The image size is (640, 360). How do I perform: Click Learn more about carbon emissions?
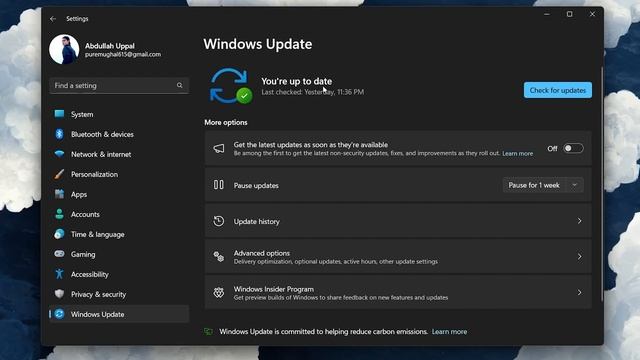[449, 331]
